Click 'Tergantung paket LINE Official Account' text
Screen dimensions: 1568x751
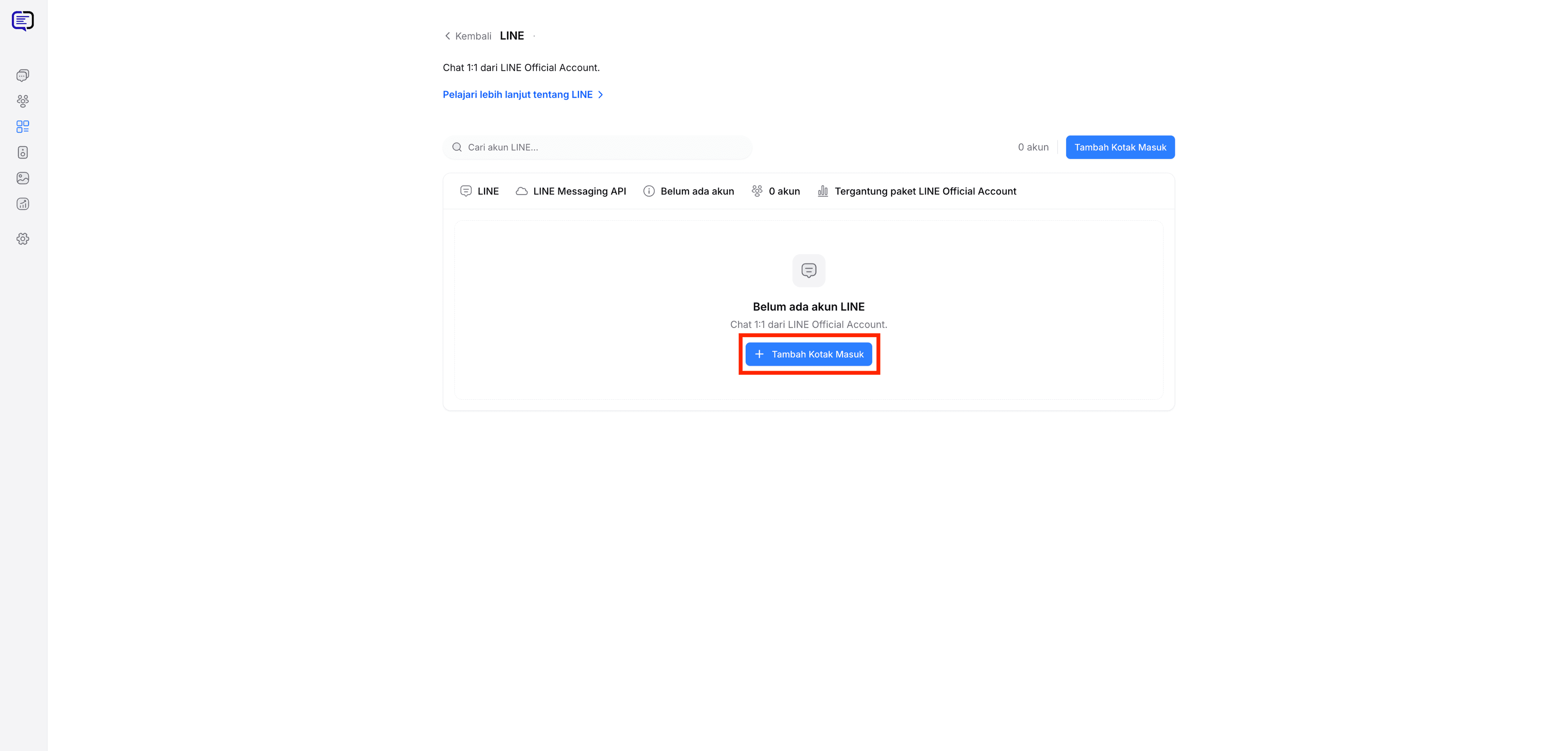coord(925,191)
